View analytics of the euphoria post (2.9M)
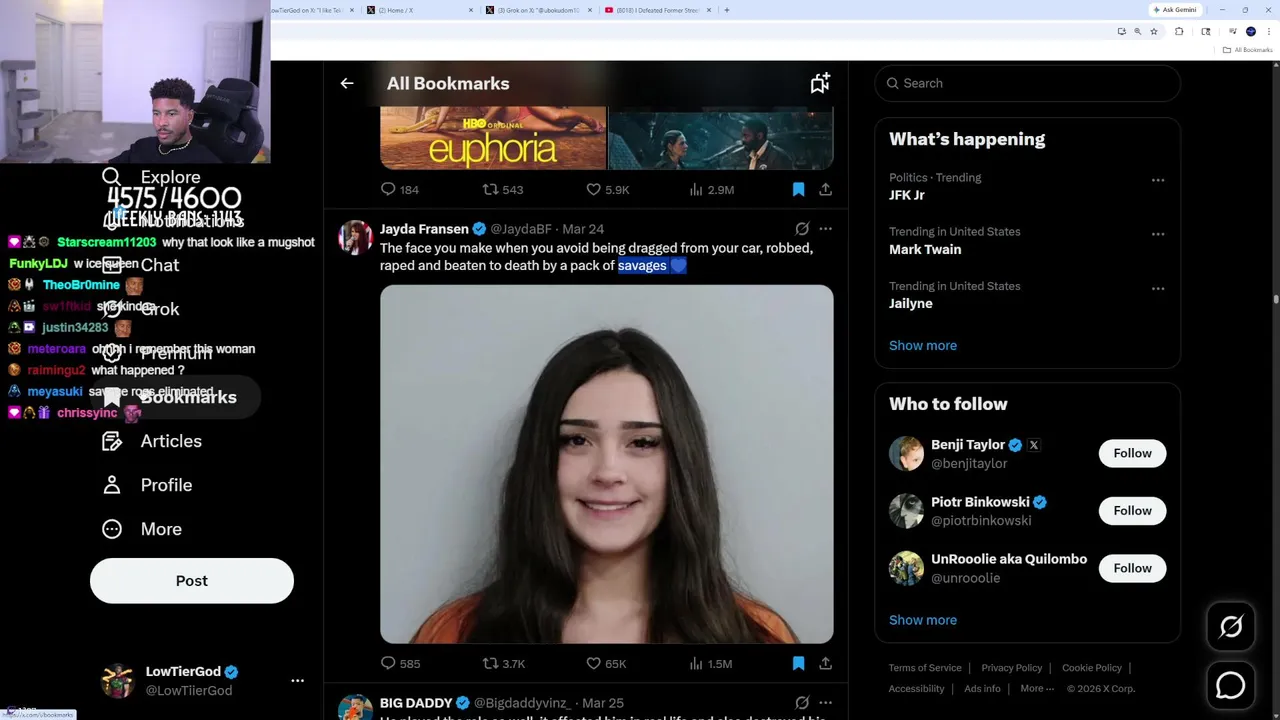This screenshot has height=720, width=1280. click(x=712, y=189)
